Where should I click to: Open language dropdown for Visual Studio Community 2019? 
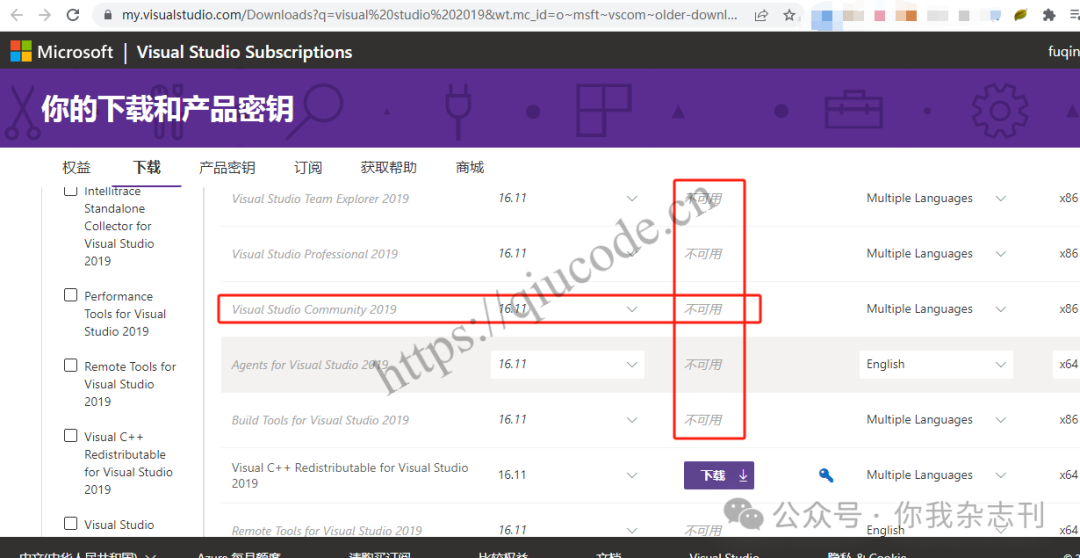936,309
